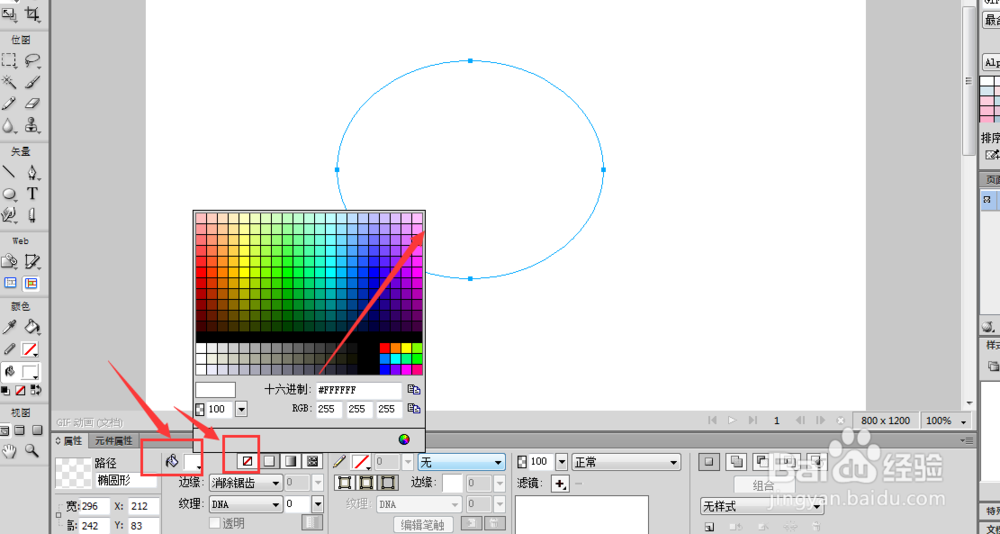The height and width of the screenshot is (534, 1000).
Task: Select the Paint Bucket tool
Action: pos(31,328)
